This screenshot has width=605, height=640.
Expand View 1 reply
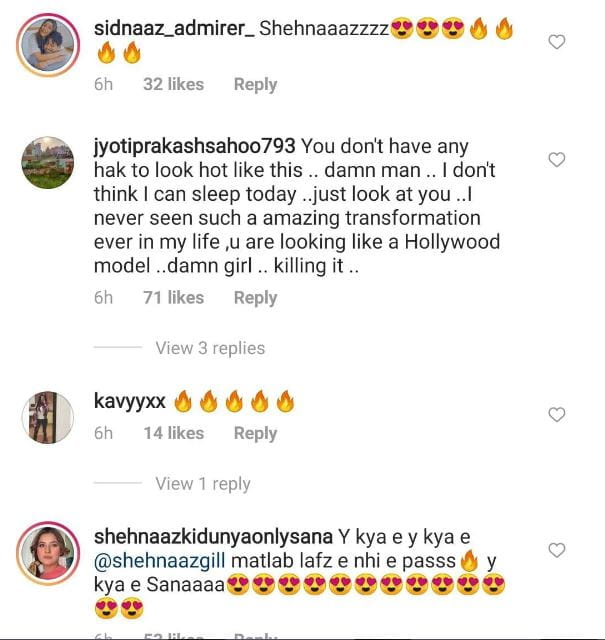click(203, 484)
